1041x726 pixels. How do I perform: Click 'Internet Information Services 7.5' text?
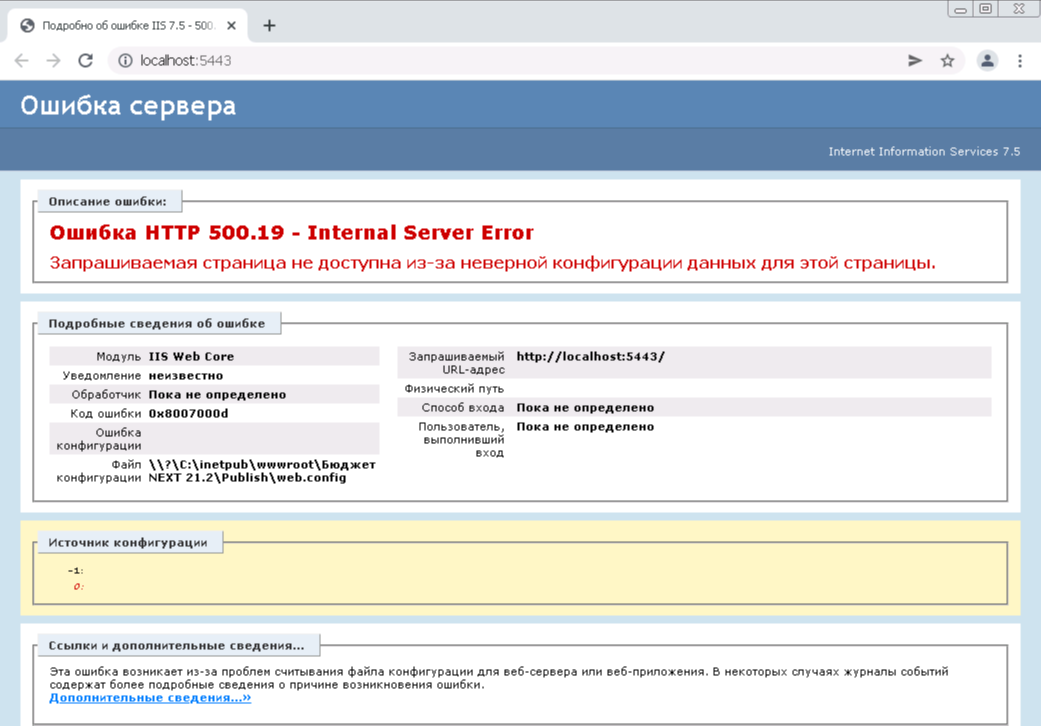point(924,151)
